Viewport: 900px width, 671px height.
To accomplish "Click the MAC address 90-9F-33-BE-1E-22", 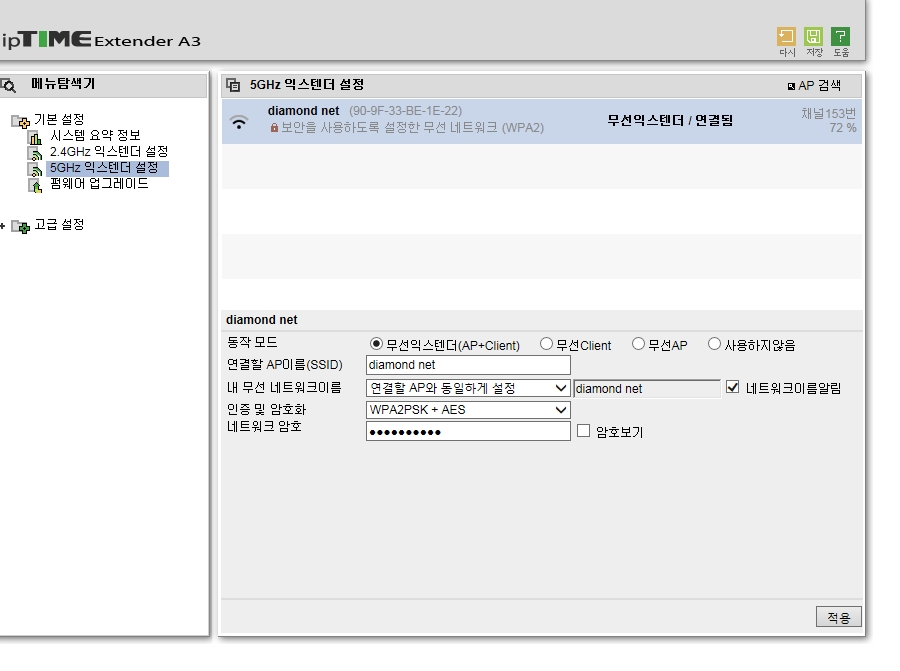I will click(x=406, y=111).
